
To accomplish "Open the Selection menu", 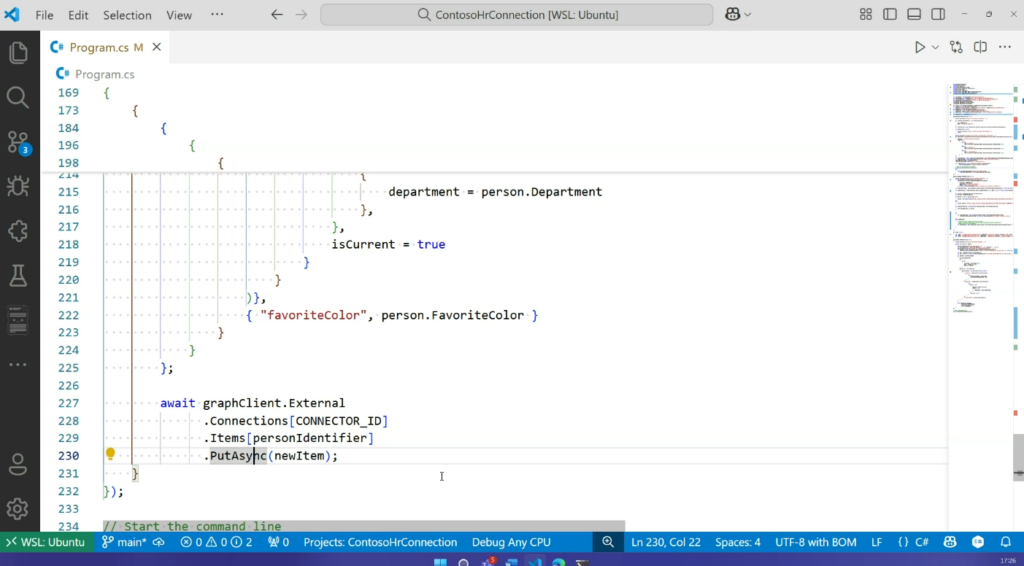I will [x=127, y=15].
